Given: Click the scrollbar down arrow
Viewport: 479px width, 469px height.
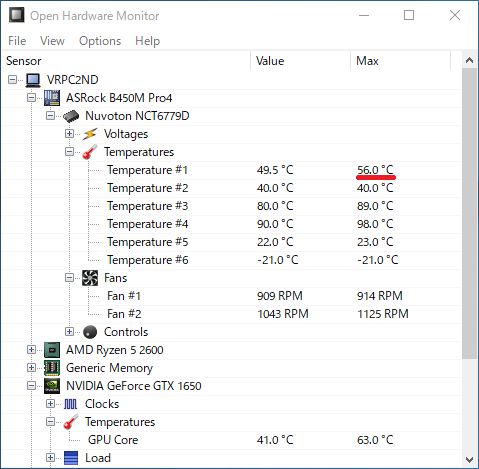Looking at the screenshot, I should tap(470, 460).
